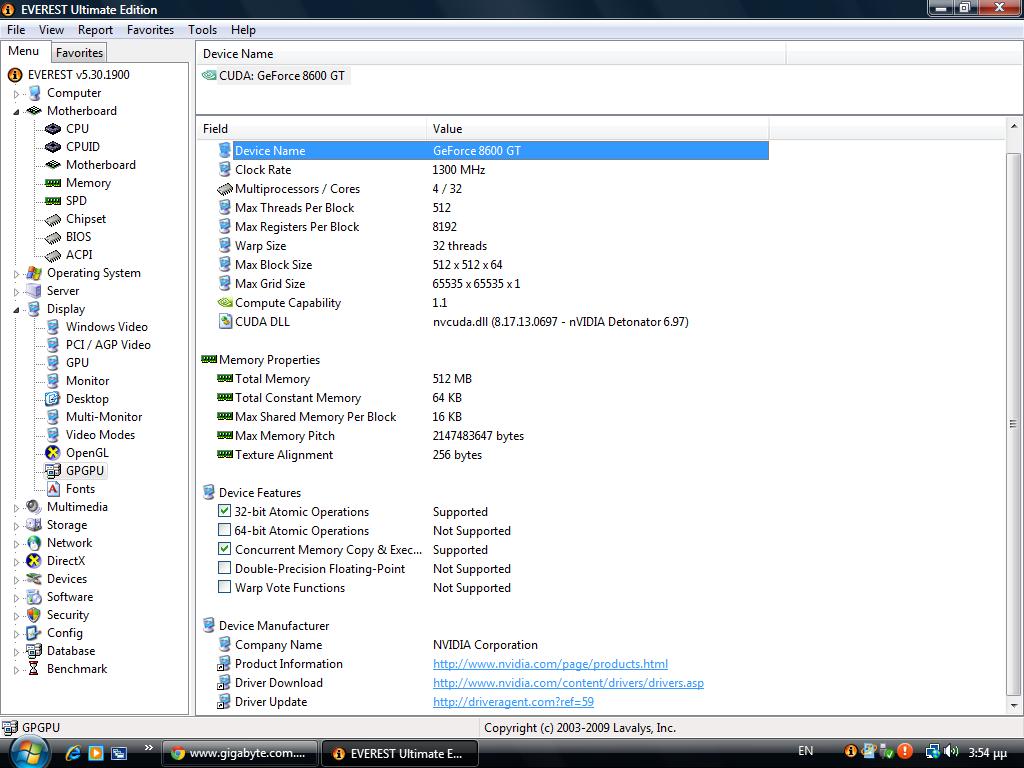The image size is (1024, 768).
Task: Click the Compute Capability nVidia icon
Action: click(225, 302)
